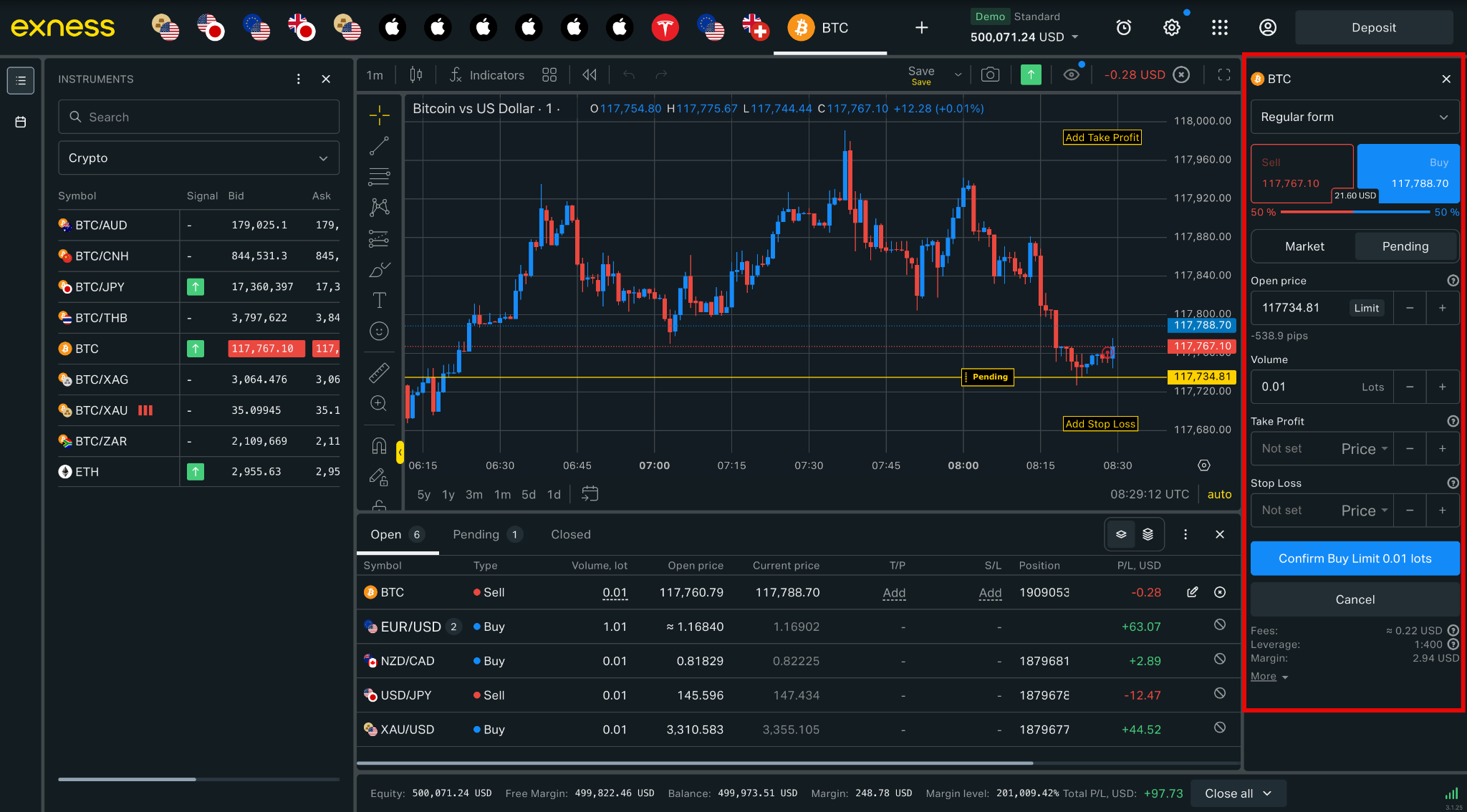The width and height of the screenshot is (1467, 812).
Task: Open the go to date calendar
Action: tap(590, 494)
